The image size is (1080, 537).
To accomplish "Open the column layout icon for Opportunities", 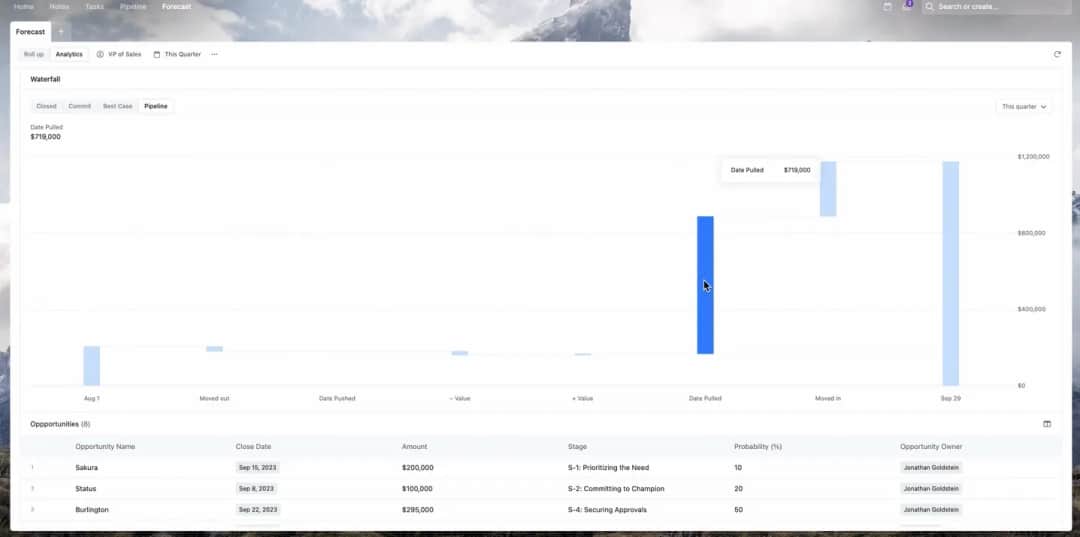I will click(1047, 424).
